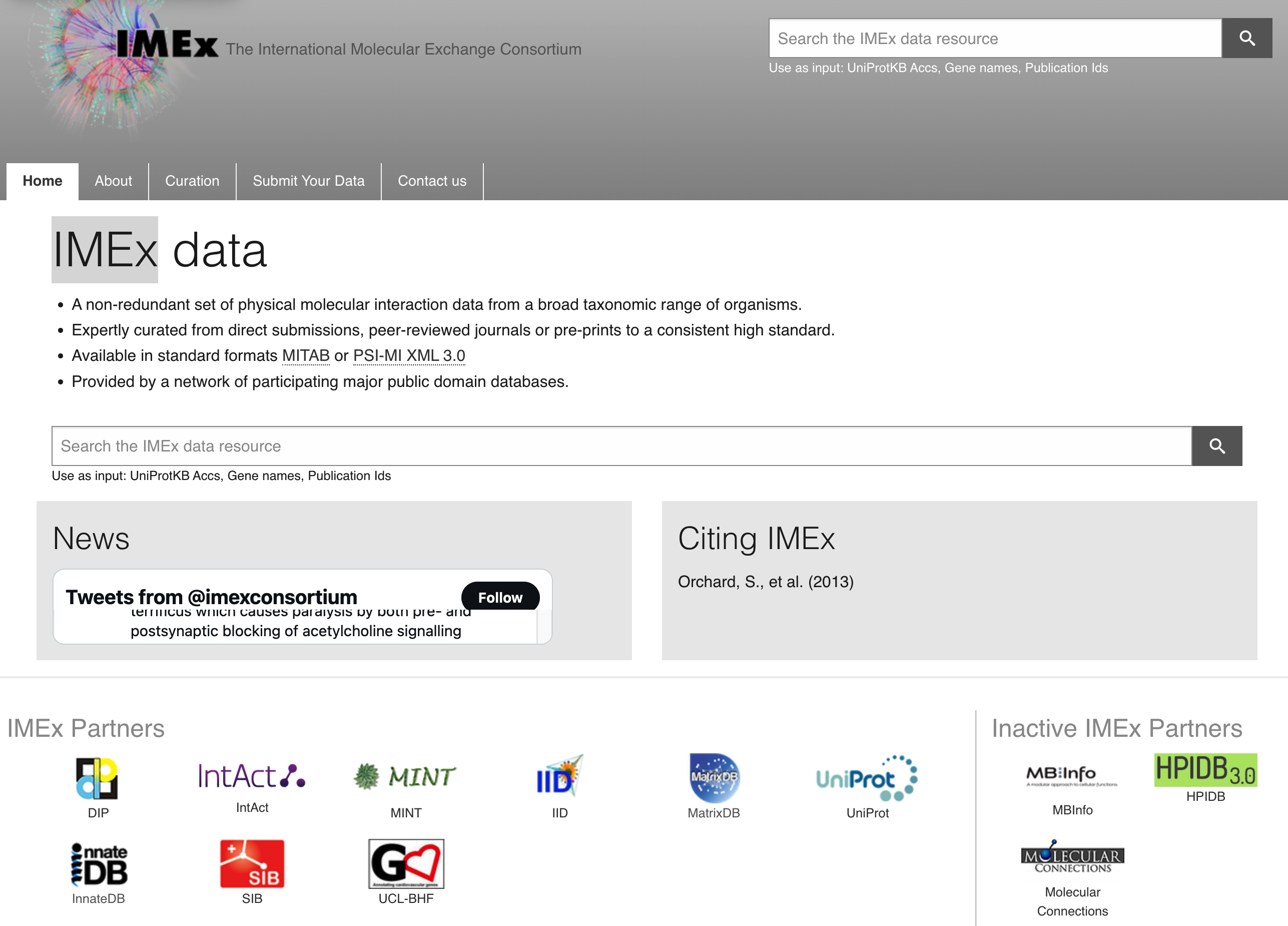This screenshot has height=926, width=1288.
Task: Follow the @imexconsortium Twitter feed
Action: [500, 597]
